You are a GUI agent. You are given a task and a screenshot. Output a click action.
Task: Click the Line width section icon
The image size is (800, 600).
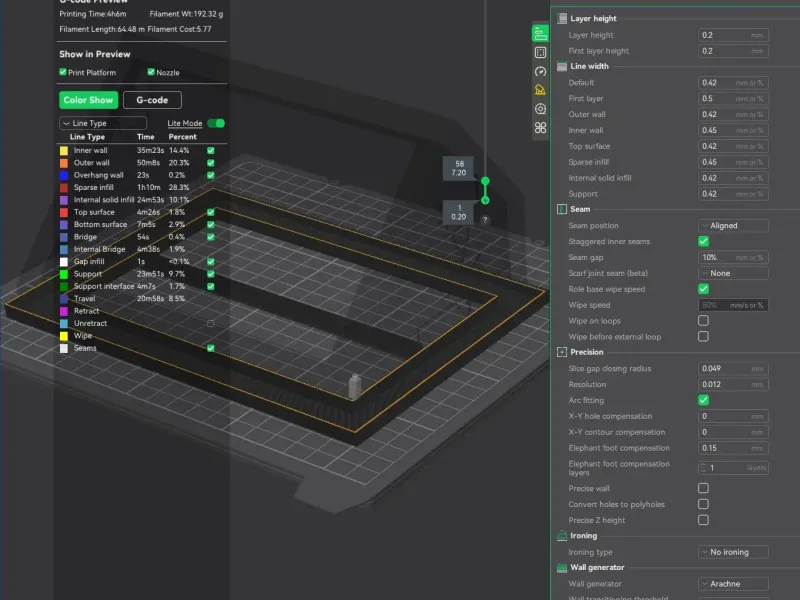coord(562,66)
